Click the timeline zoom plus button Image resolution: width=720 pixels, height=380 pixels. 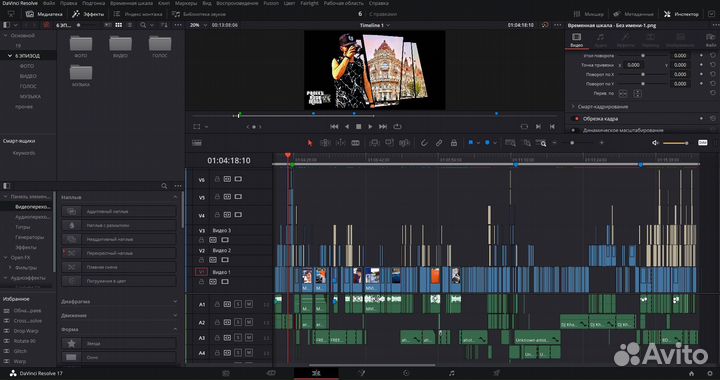coord(602,143)
